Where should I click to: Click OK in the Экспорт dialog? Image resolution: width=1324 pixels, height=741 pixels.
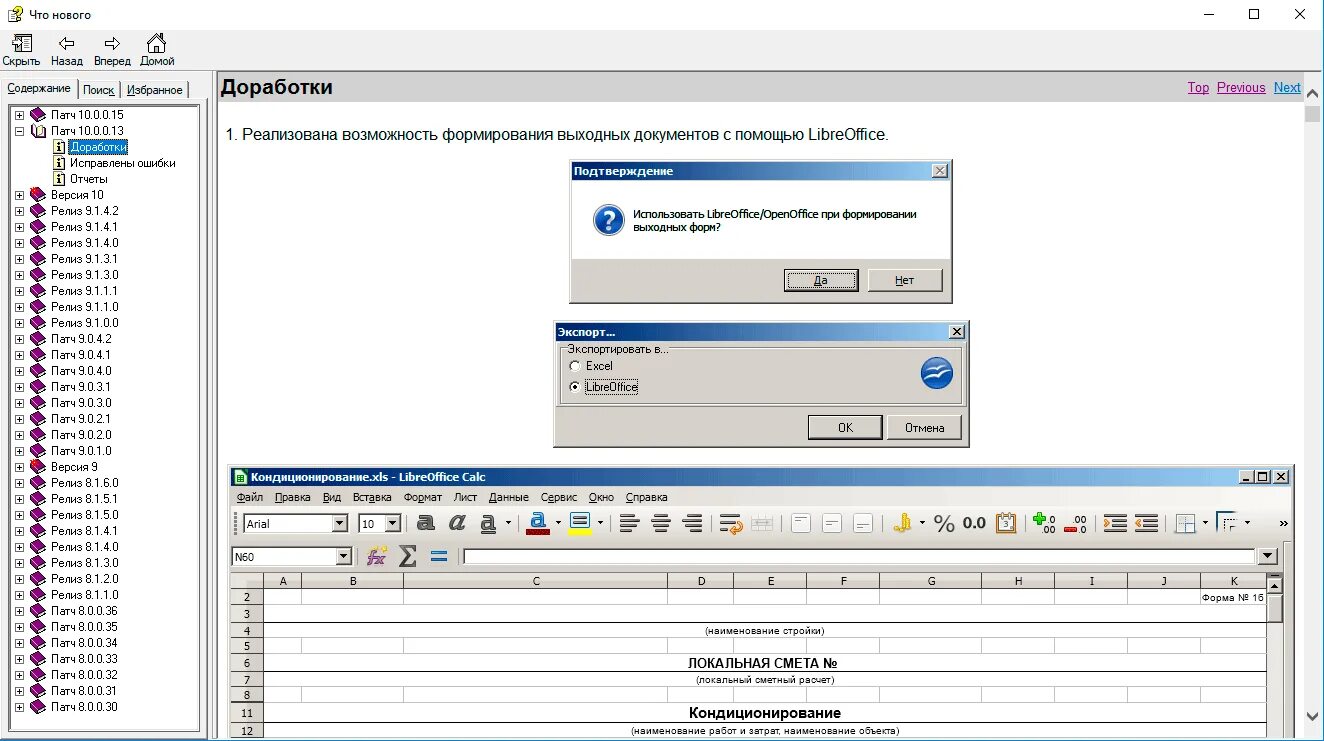coord(845,427)
